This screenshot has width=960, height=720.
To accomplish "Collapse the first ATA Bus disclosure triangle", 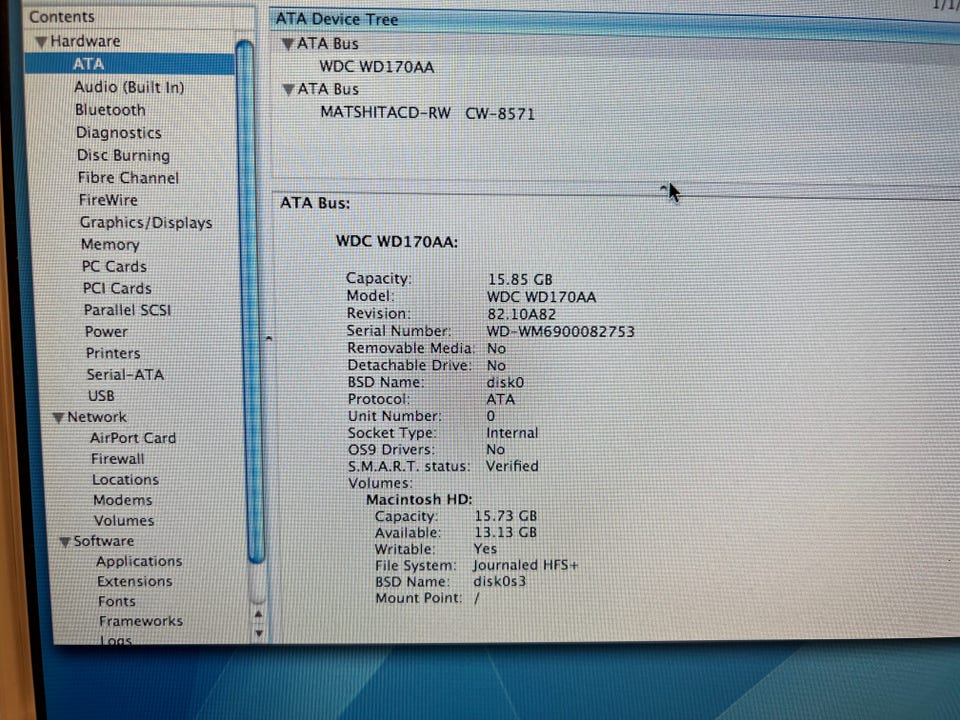I will [288, 44].
